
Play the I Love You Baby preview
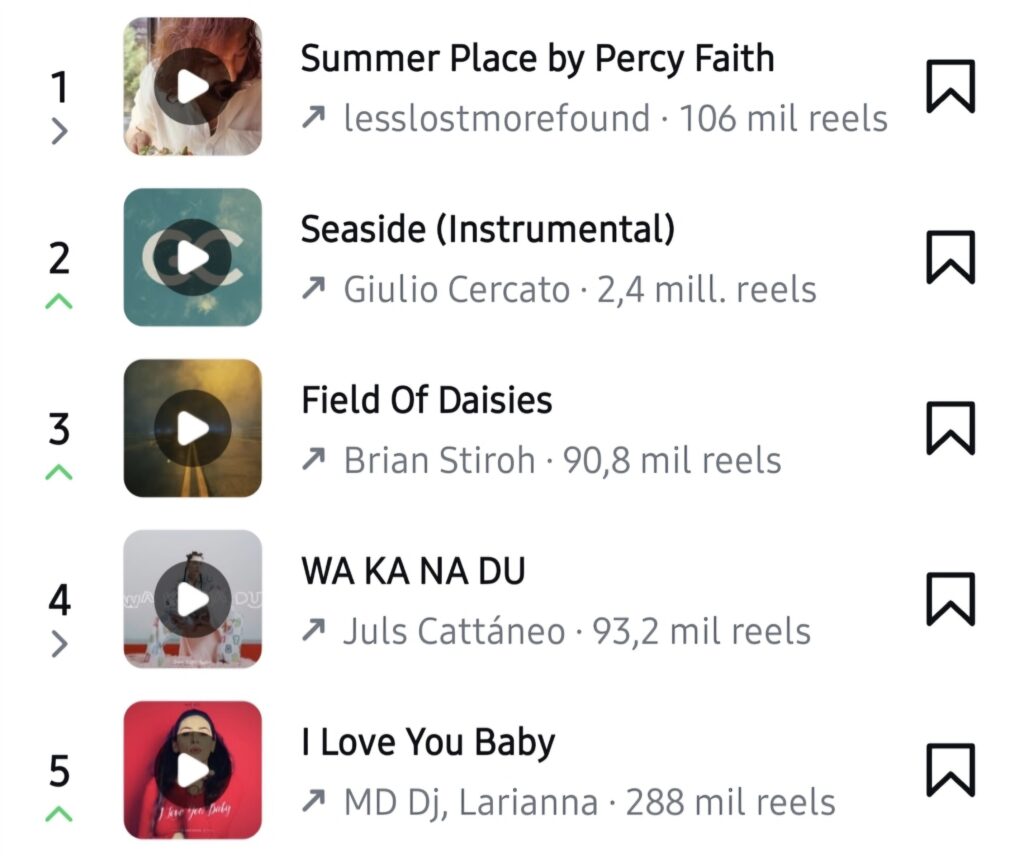[193, 771]
